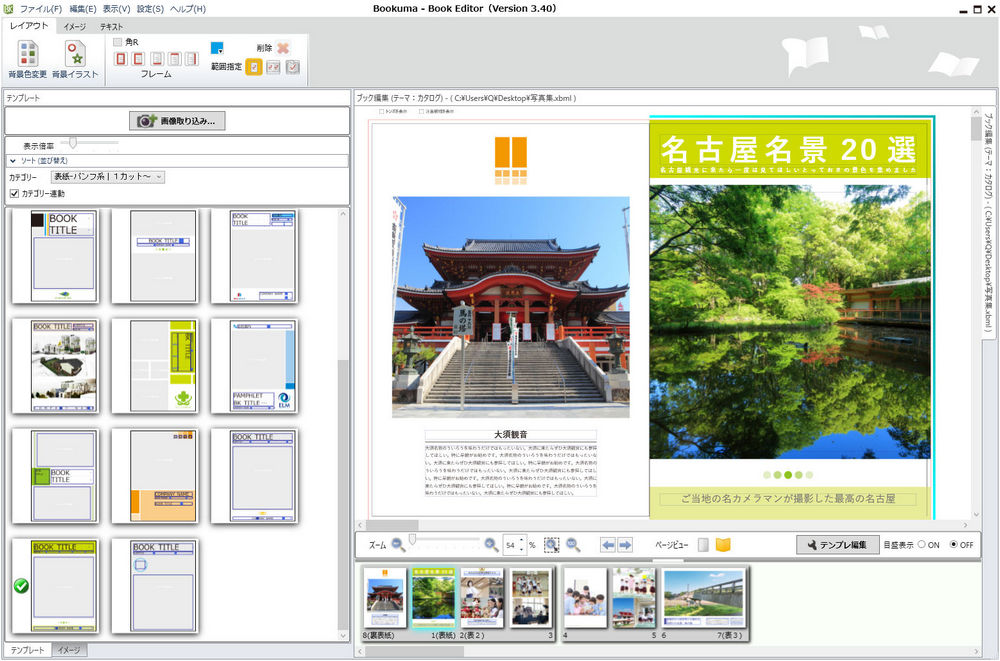
Task: Click the テンプレ編集 button
Action: [x=838, y=545]
